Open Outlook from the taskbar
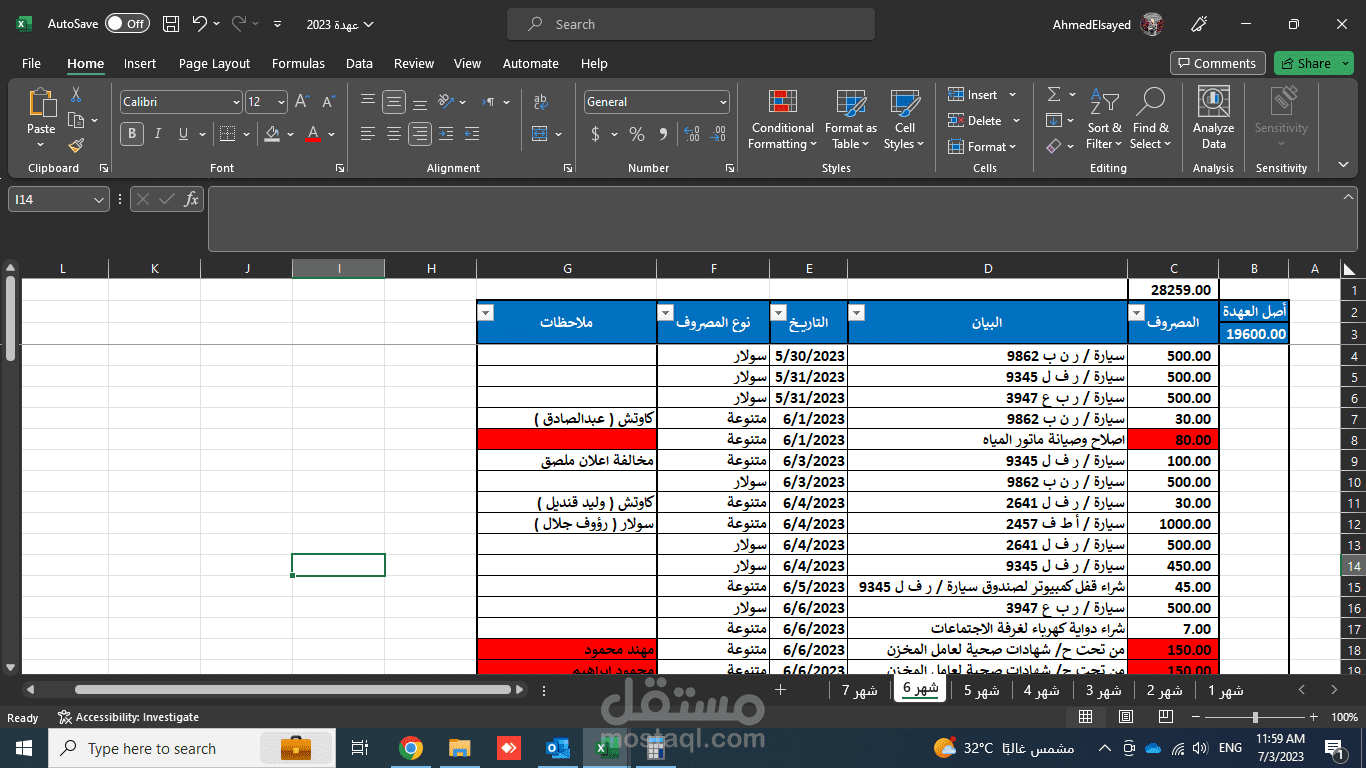The image size is (1366, 768). click(557, 748)
